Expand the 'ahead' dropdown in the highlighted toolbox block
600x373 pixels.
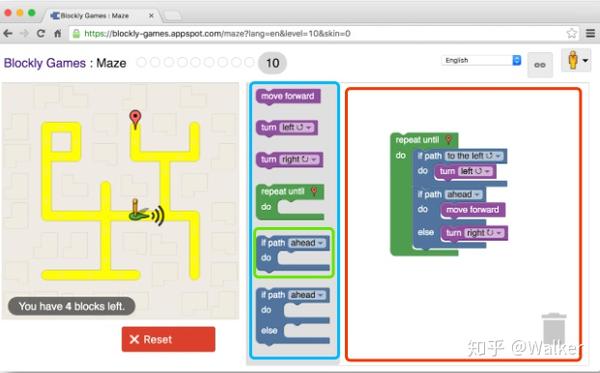coord(307,243)
